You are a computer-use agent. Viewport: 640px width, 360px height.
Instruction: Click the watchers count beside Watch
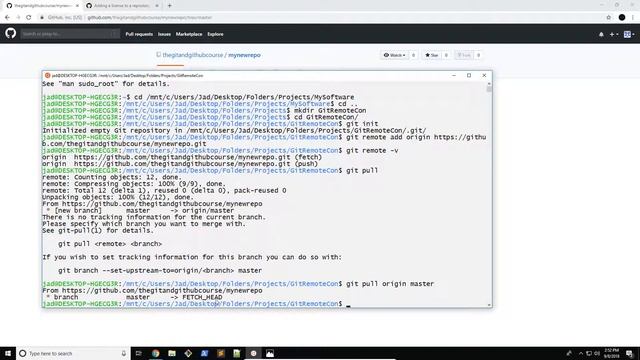click(x=413, y=55)
